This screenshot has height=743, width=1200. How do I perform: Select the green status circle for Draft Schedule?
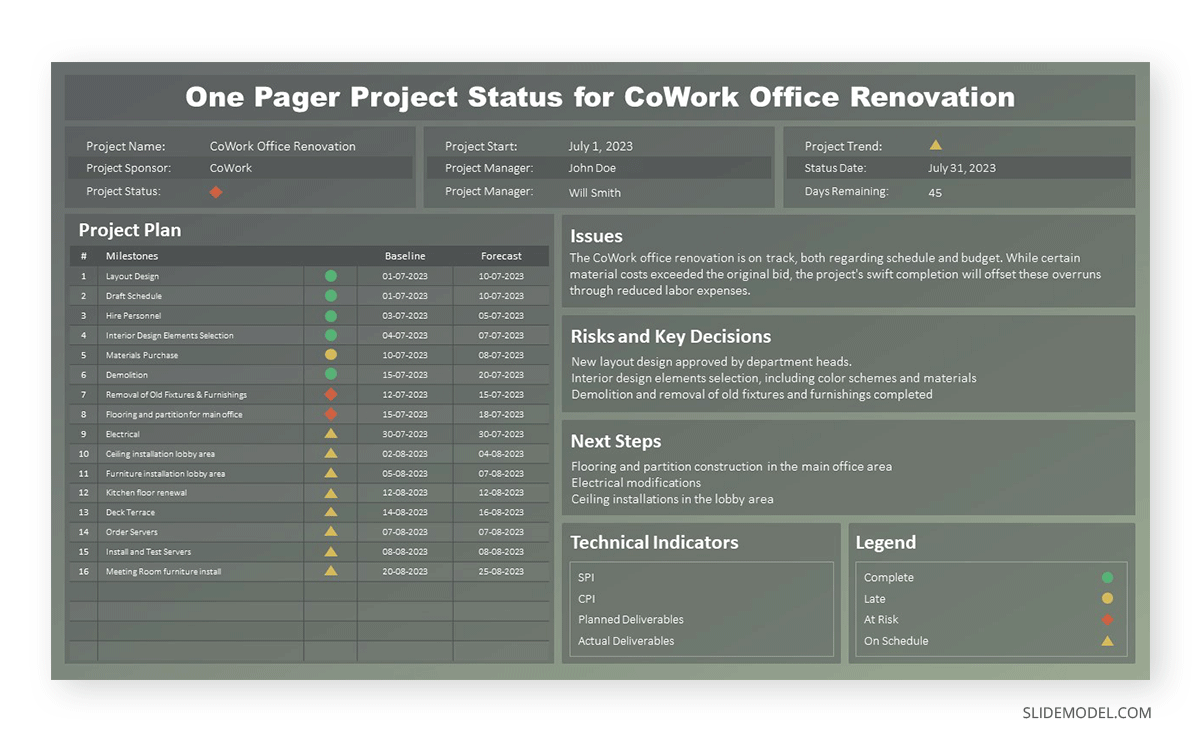click(x=331, y=296)
